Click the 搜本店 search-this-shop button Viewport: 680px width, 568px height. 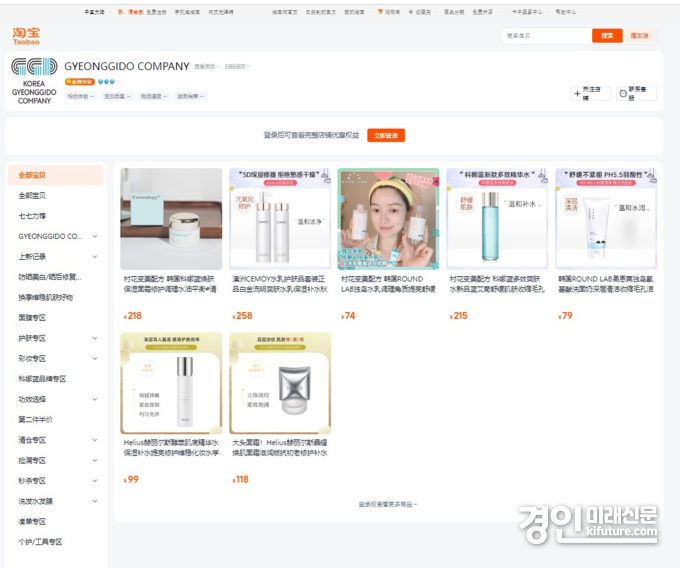click(x=639, y=36)
